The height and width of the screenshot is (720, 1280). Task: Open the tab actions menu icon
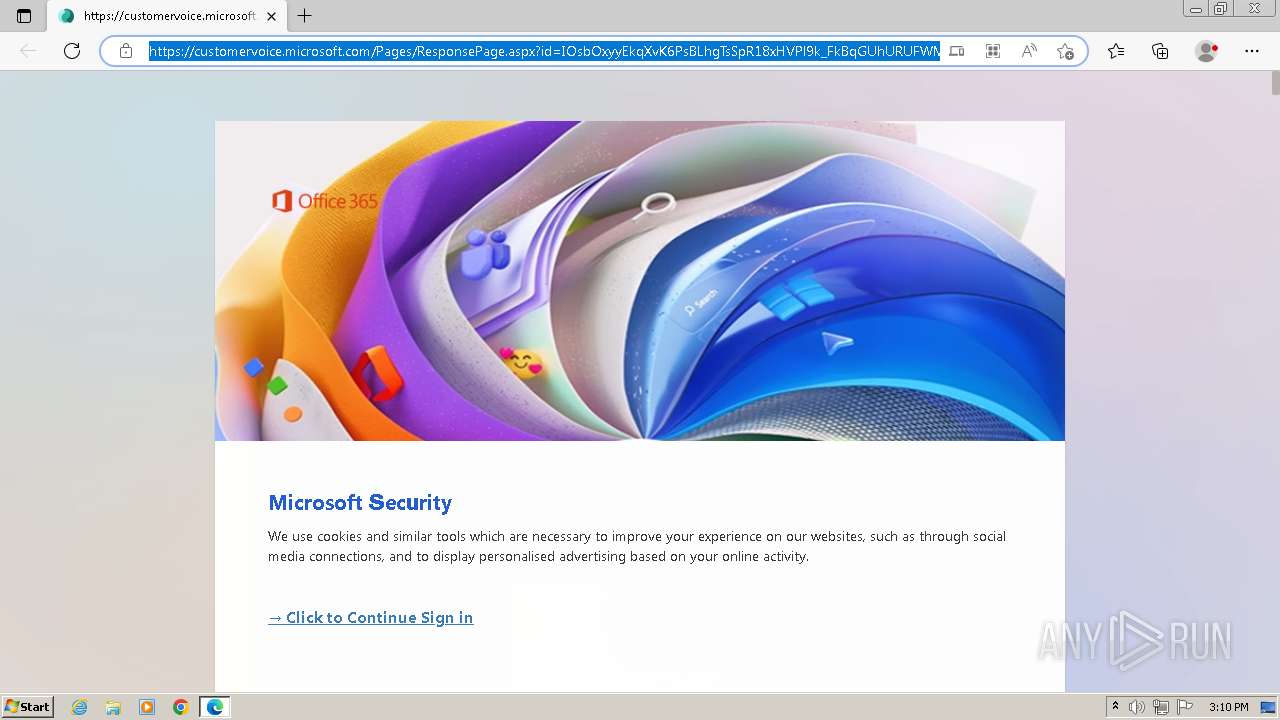click(24, 16)
